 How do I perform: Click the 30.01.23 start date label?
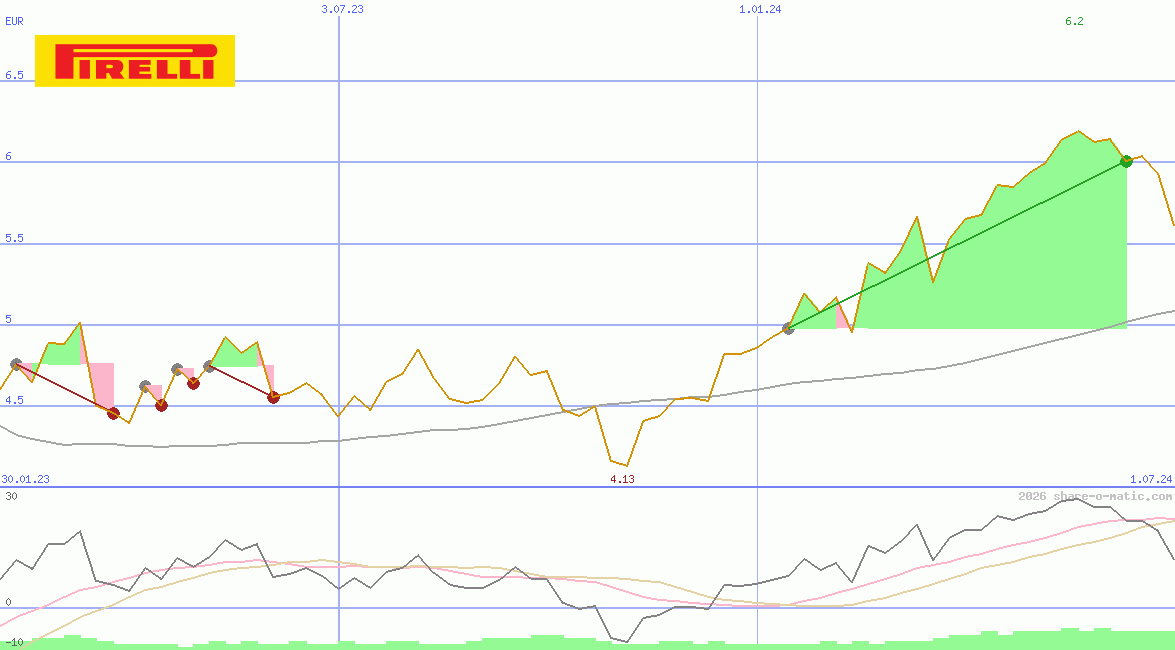click(26, 479)
